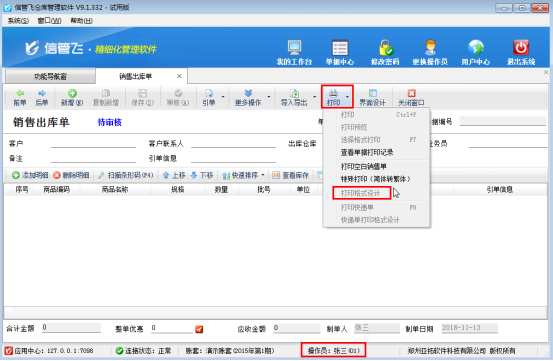
Task: Open 用户中心 globe icon
Action: (475, 47)
